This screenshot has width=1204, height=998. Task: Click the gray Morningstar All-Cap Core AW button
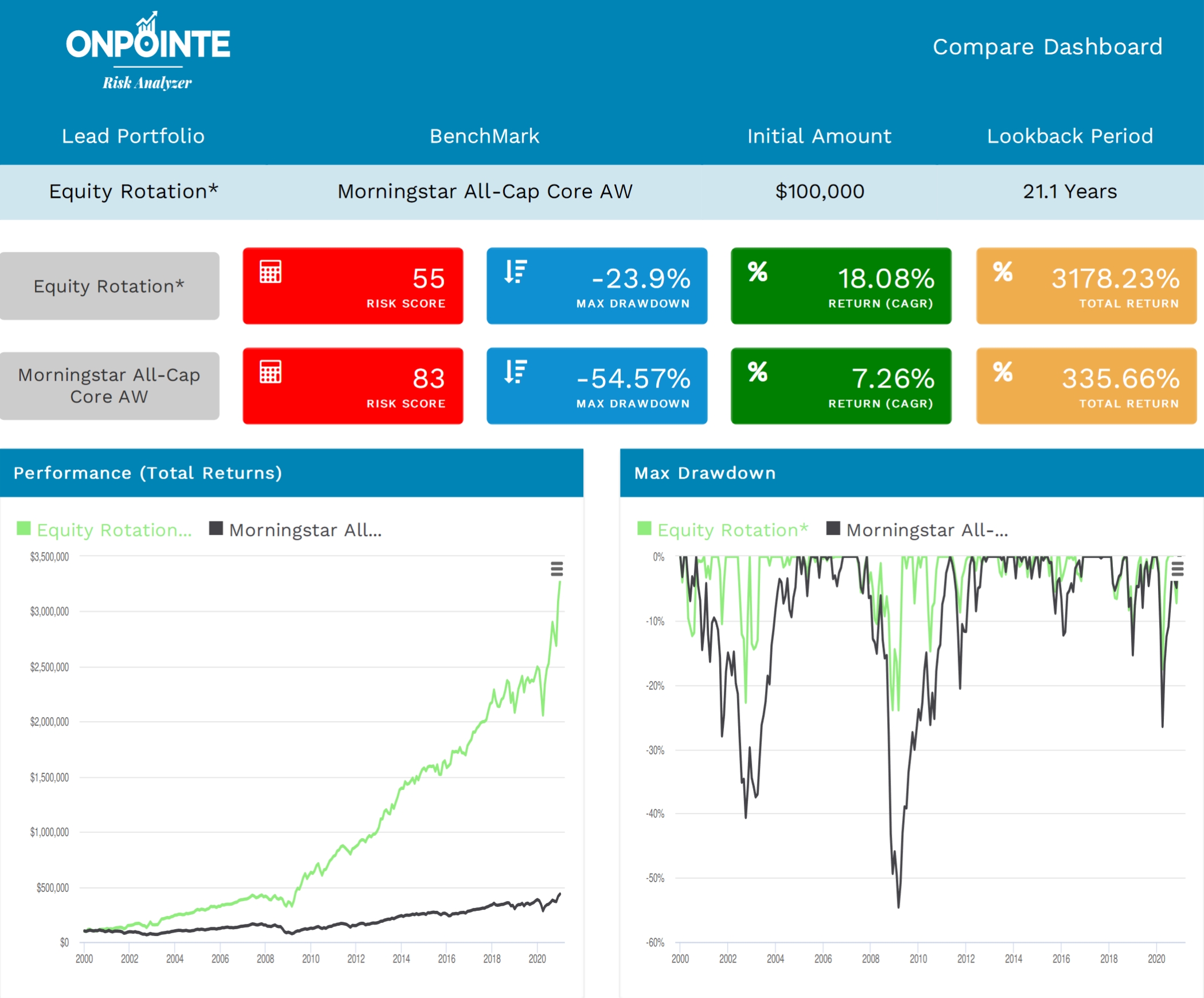coord(109,385)
